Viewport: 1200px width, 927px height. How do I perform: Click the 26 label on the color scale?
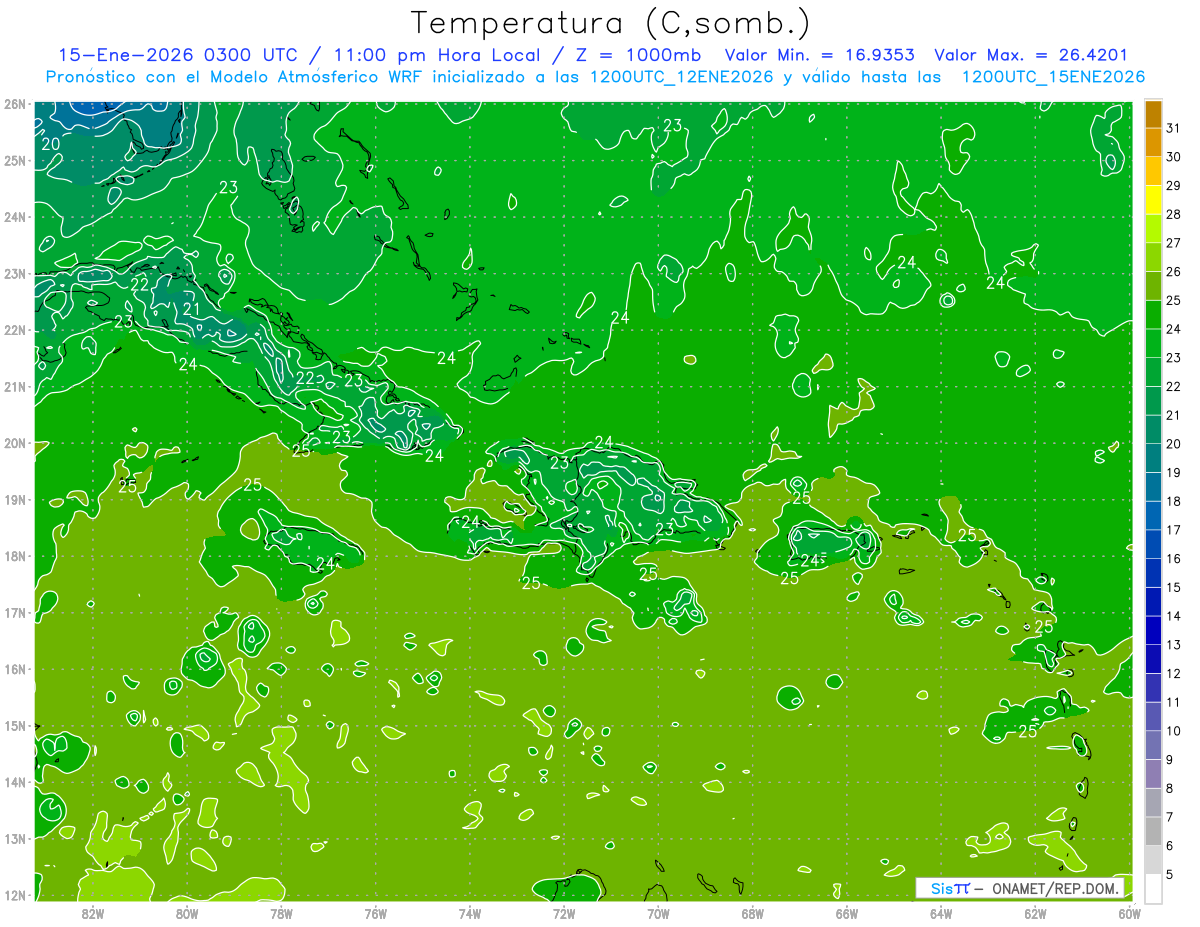pos(1173,271)
